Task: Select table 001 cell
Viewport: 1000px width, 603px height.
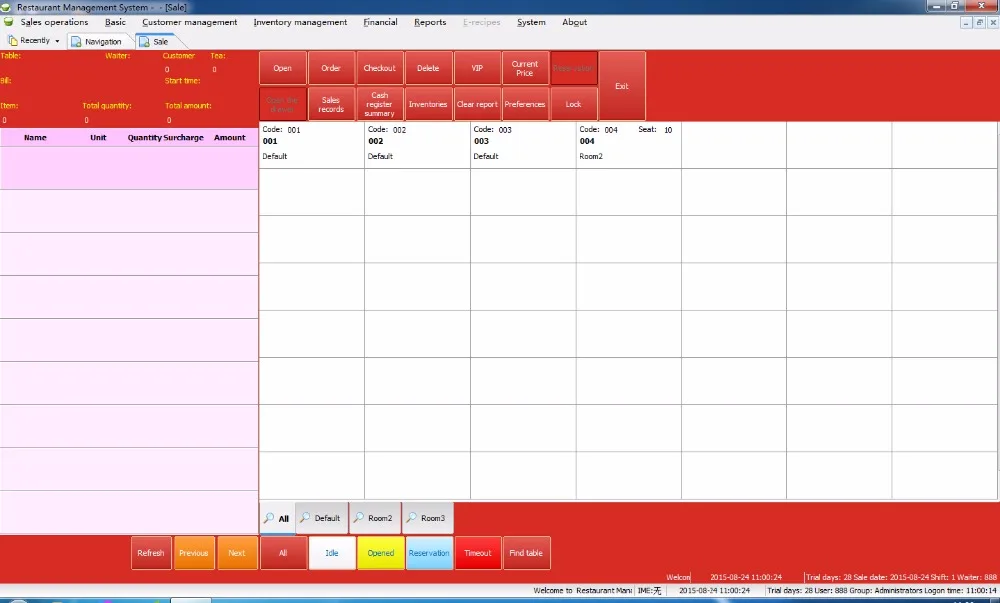Action: (312, 145)
